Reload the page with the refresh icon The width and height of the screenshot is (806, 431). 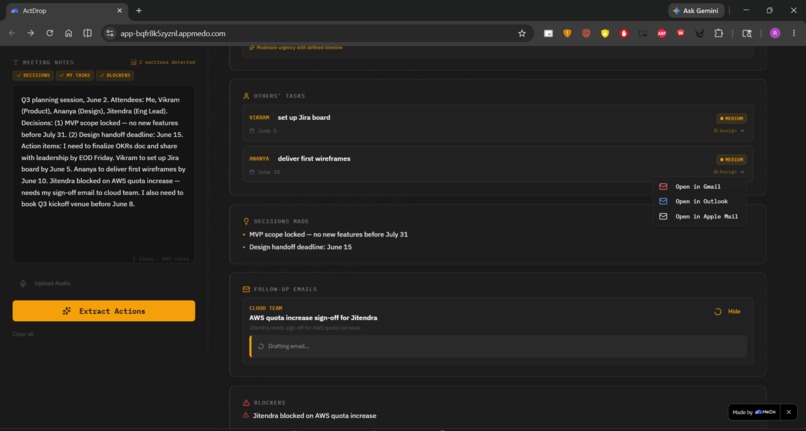(x=49, y=33)
